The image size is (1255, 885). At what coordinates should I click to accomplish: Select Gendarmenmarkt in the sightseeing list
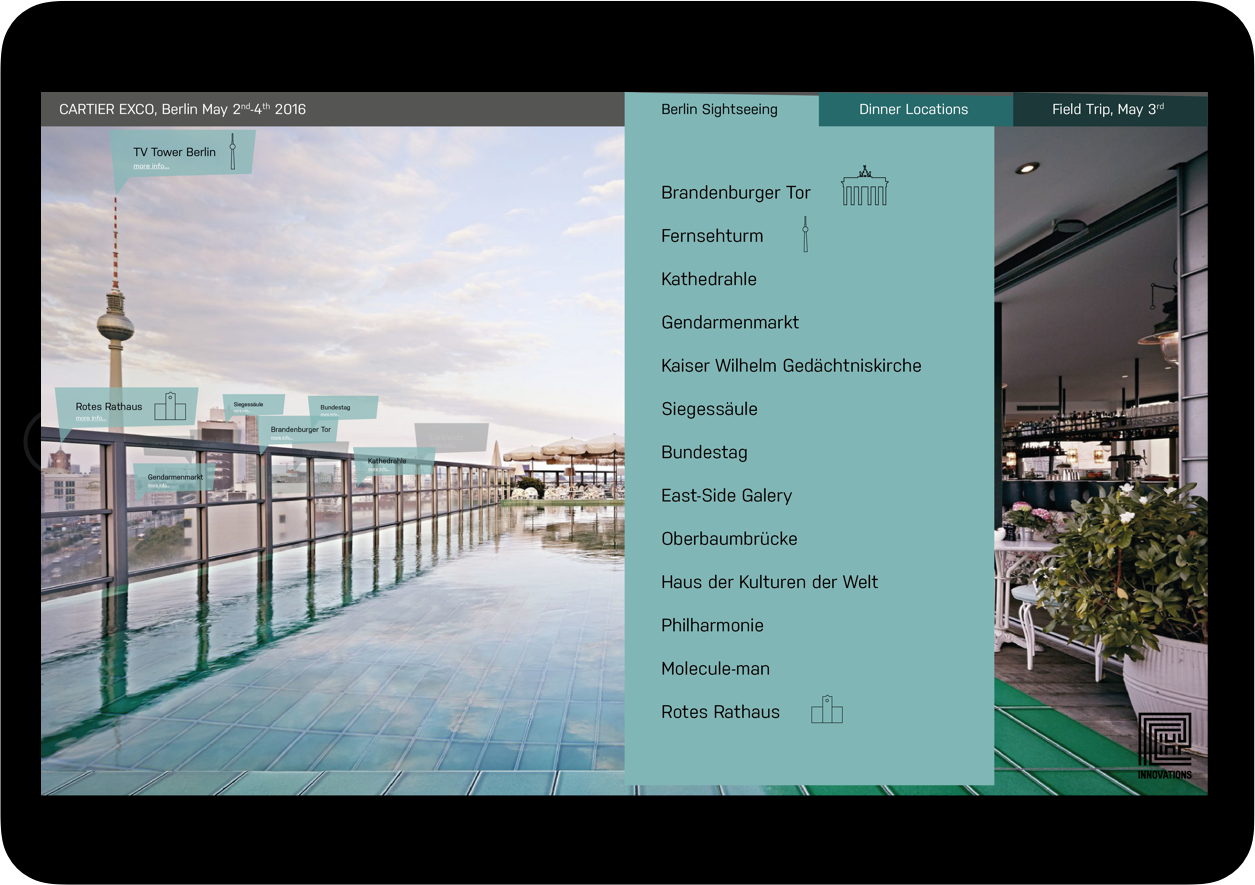(730, 323)
